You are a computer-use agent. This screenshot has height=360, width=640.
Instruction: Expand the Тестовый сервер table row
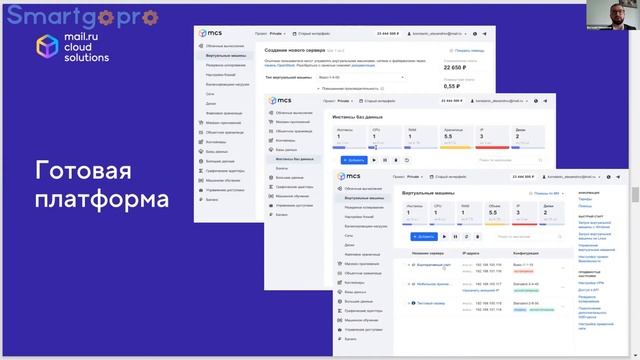(x=409, y=303)
